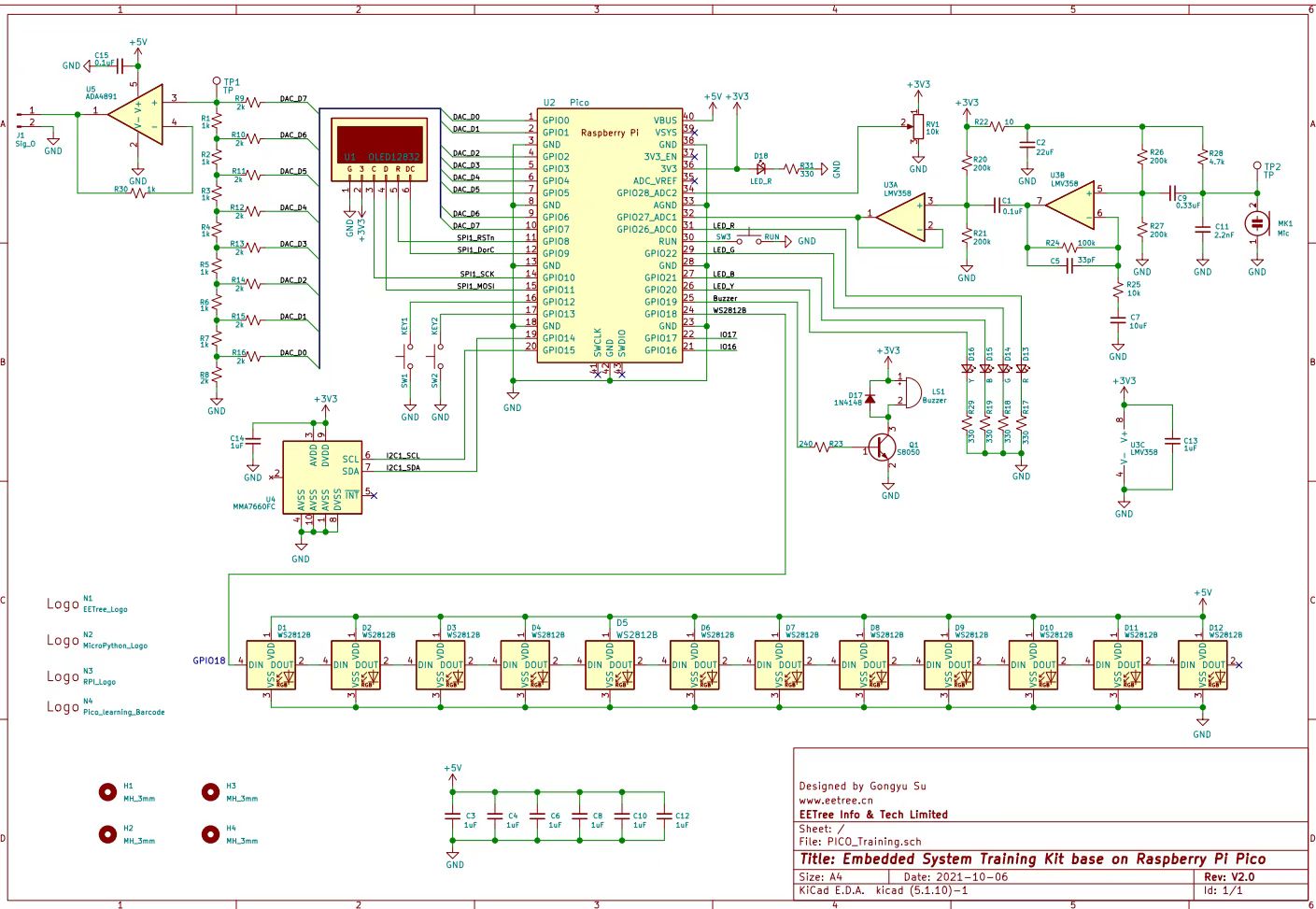Click the H1 MH_3mm mounting hole

click(x=108, y=792)
